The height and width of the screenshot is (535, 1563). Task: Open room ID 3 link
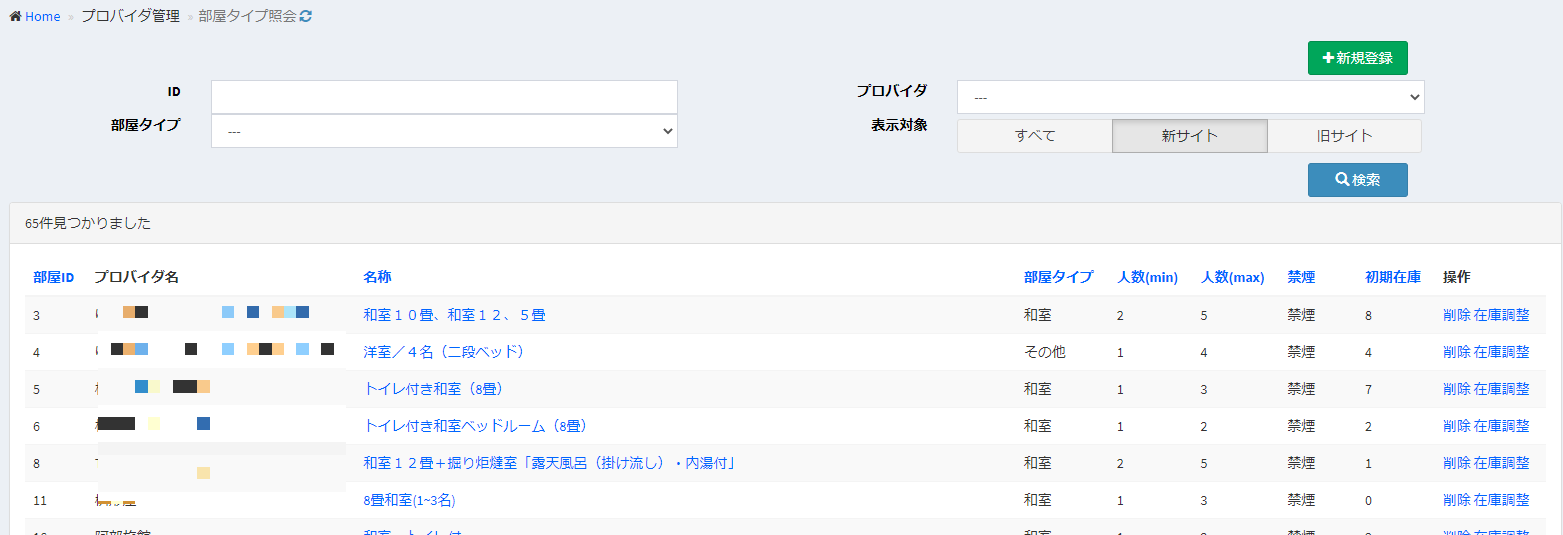click(x=37, y=315)
